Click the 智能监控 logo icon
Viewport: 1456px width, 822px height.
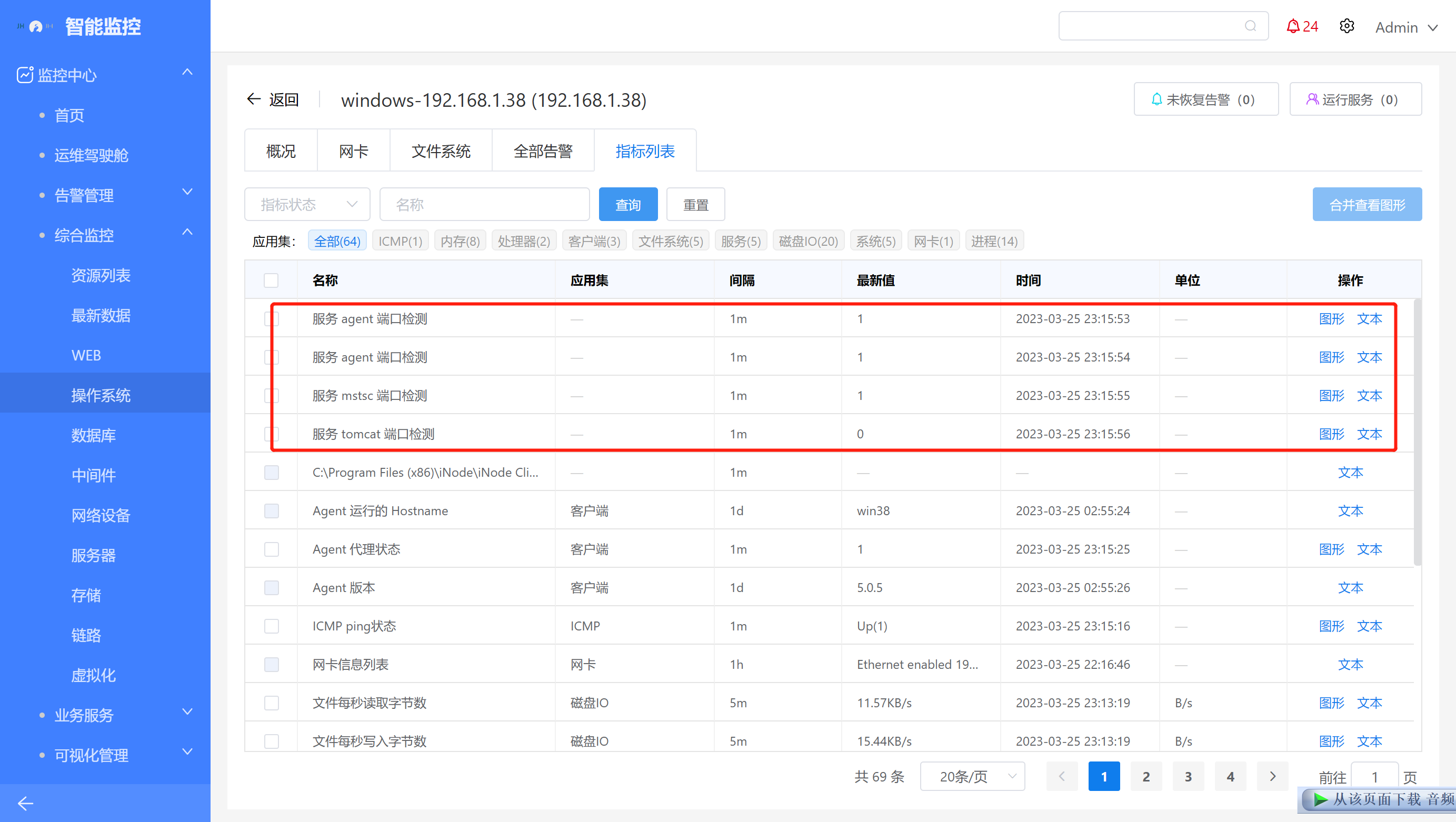point(35,26)
